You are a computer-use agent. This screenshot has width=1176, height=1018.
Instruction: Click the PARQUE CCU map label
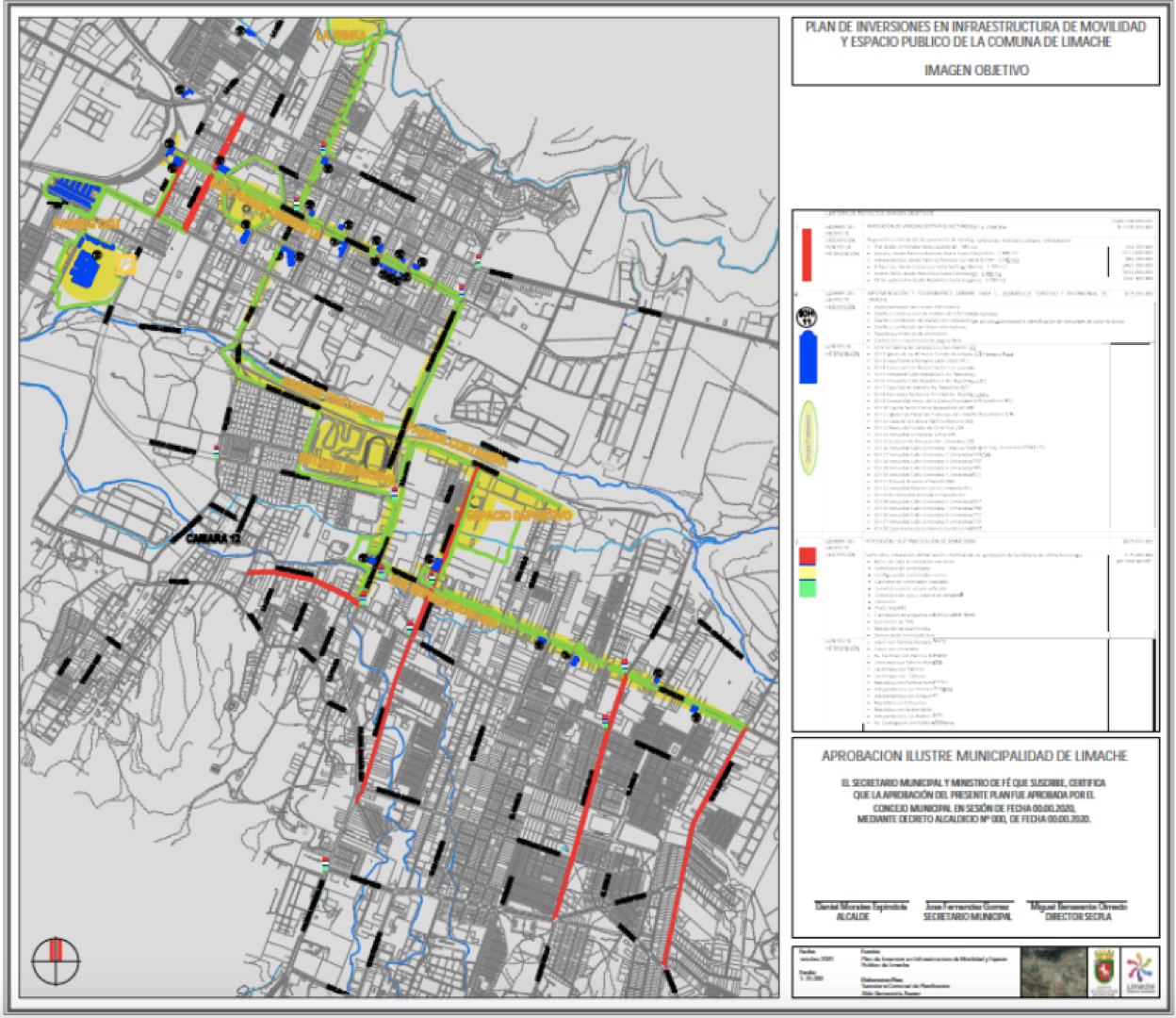87,223
